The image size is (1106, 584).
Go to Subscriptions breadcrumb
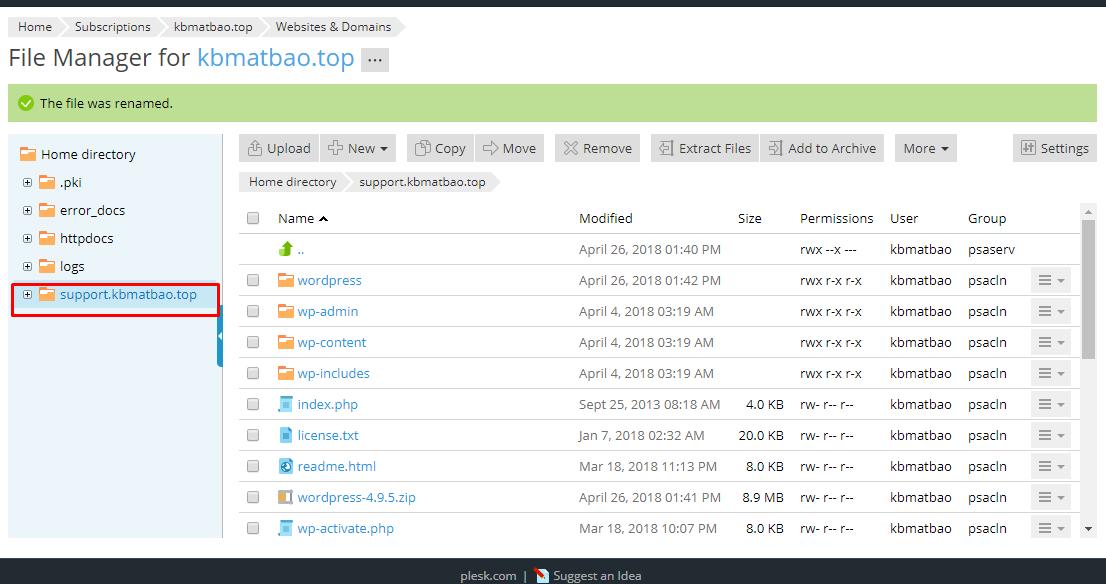coord(112,27)
